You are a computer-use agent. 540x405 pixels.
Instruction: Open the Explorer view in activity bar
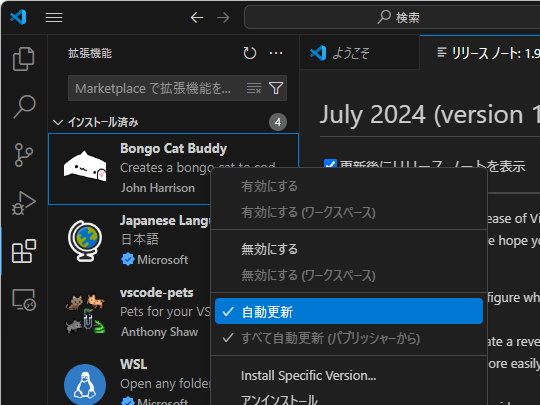pos(23,59)
